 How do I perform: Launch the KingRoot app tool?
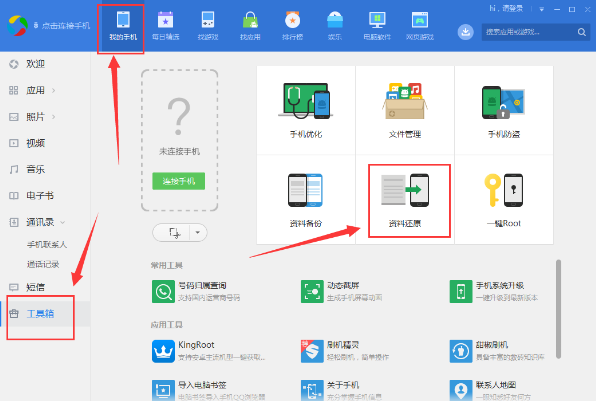click(x=208, y=351)
